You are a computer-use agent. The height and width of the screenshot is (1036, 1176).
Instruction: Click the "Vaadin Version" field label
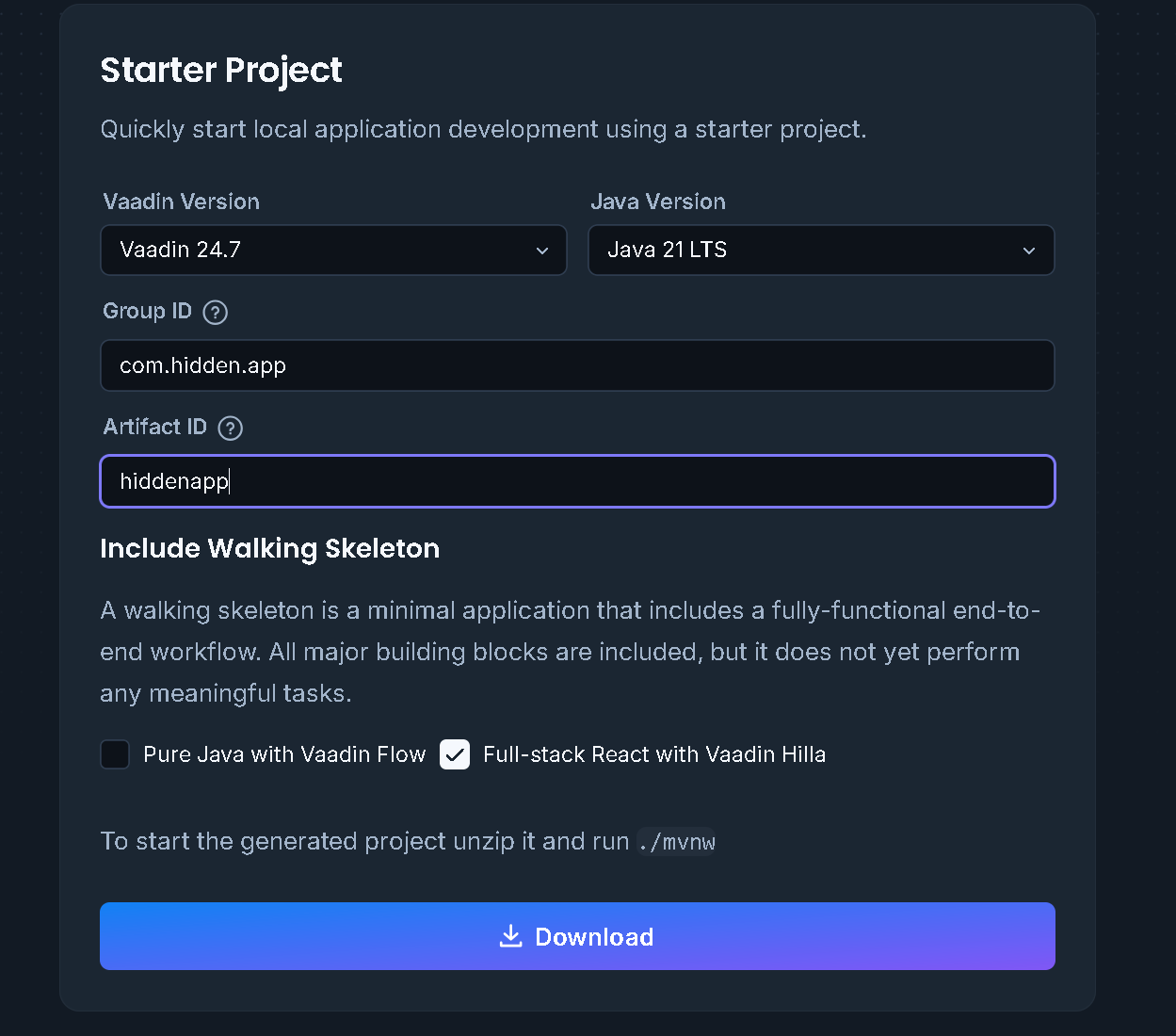(x=182, y=202)
